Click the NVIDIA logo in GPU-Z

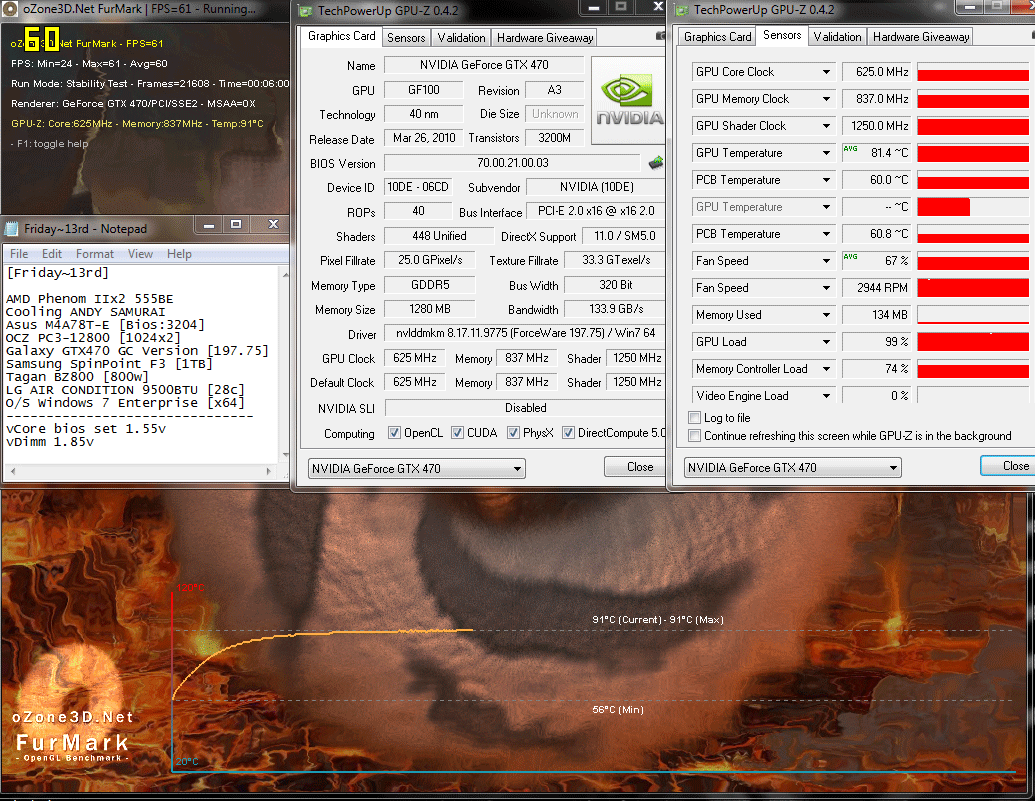click(x=628, y=100)
